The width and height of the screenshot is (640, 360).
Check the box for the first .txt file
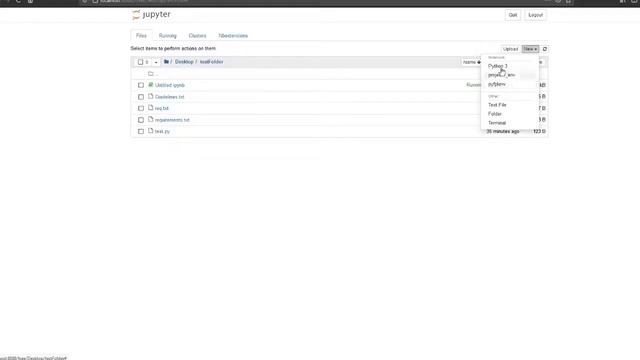[x=141, y=97]
